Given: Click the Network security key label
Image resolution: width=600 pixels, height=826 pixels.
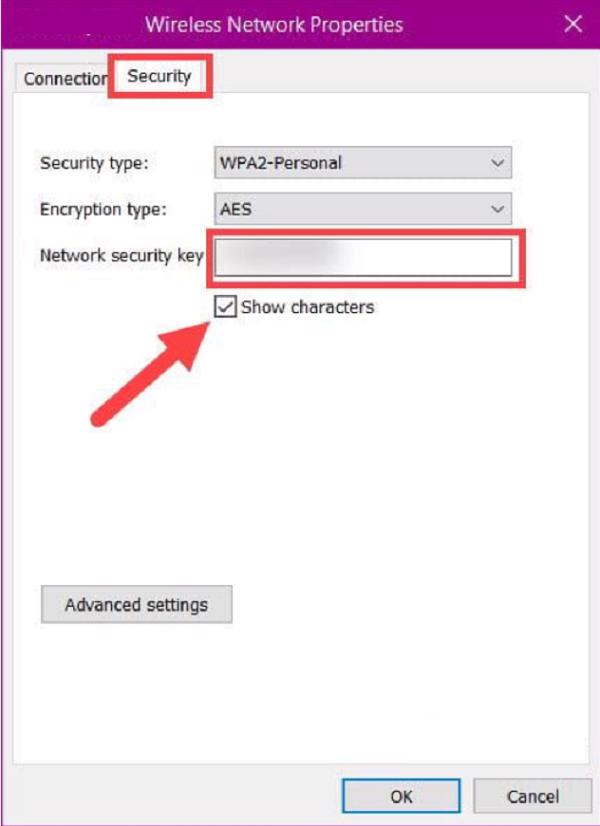Looking at the screenshot, I should point(121,256).
